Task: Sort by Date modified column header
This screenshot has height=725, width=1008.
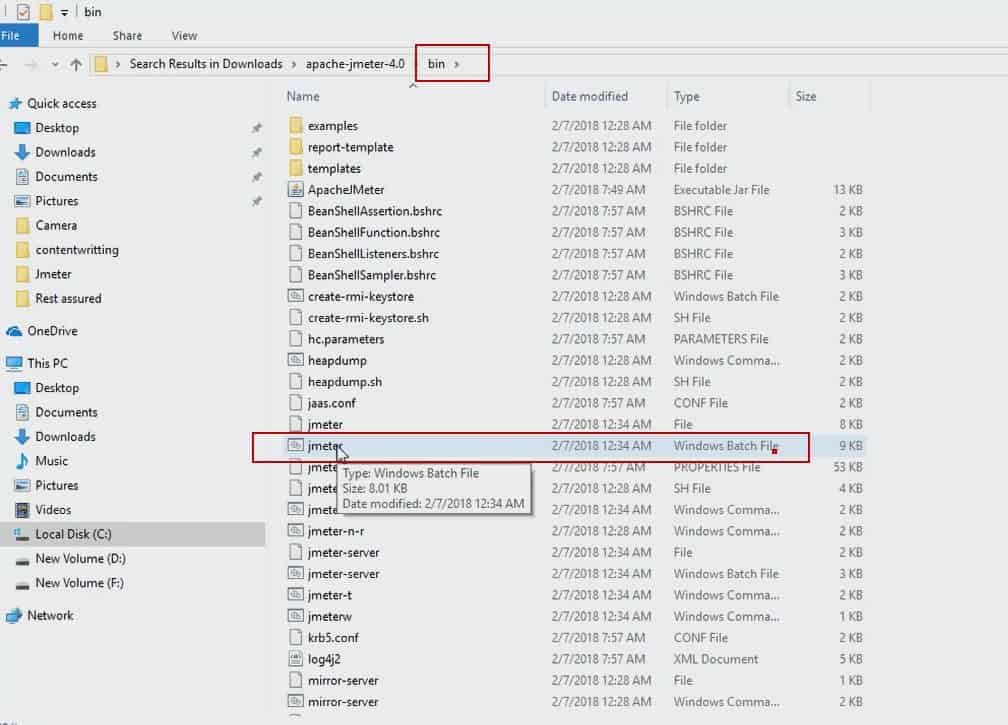Action: 590,96
